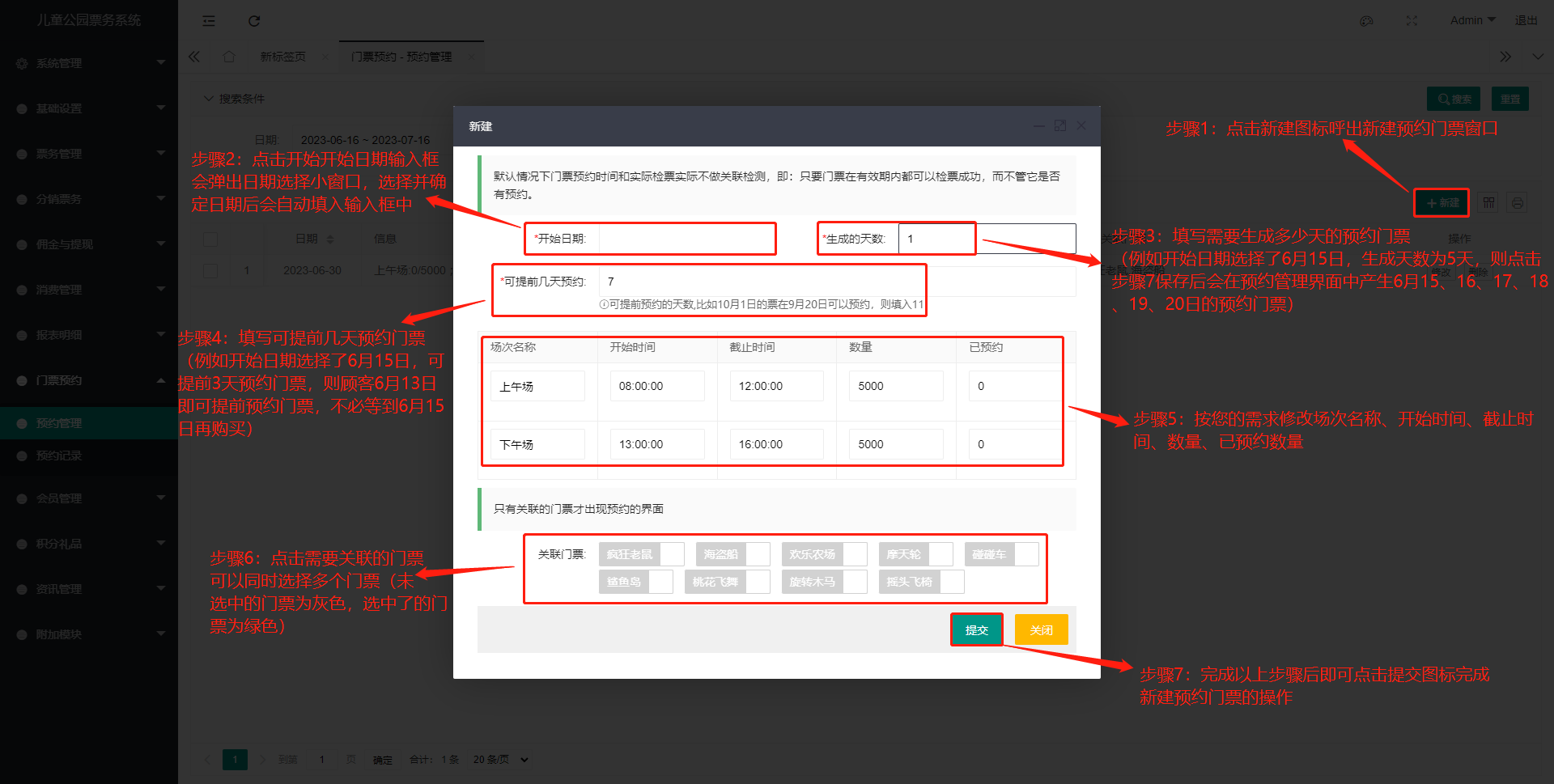This screenshot has width=1554, height=784.
Task: Click the tab scroll-left double chevron
Action: click(194, 57)
